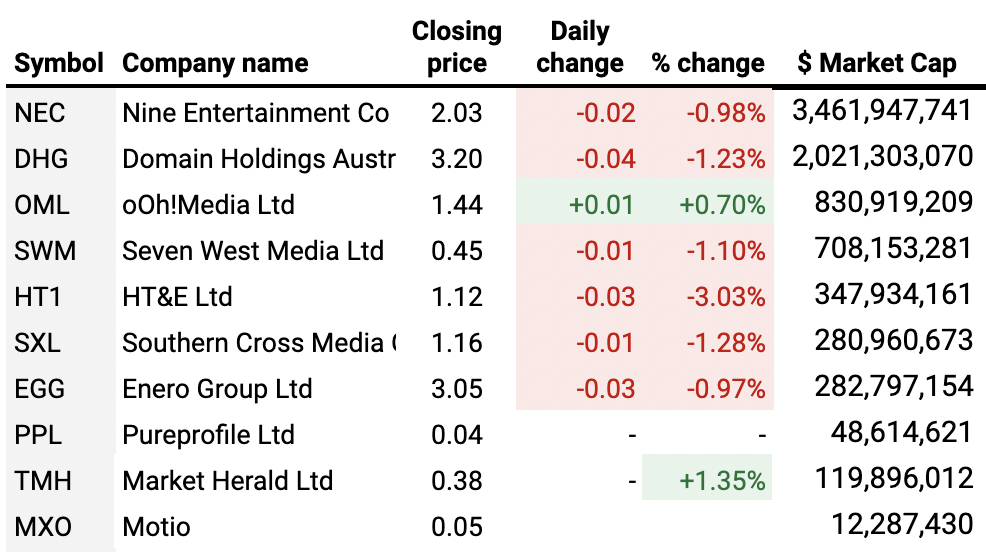Image resolution: width=986 pixels, height=552 pixels.
Task: Click Seven West Media Ltd name
Action: pos(252,251)
